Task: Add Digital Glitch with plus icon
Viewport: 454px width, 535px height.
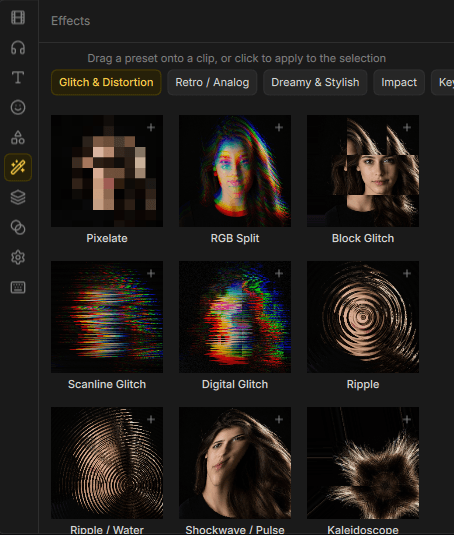Action: pyautogui.click(x=279, y=273)
